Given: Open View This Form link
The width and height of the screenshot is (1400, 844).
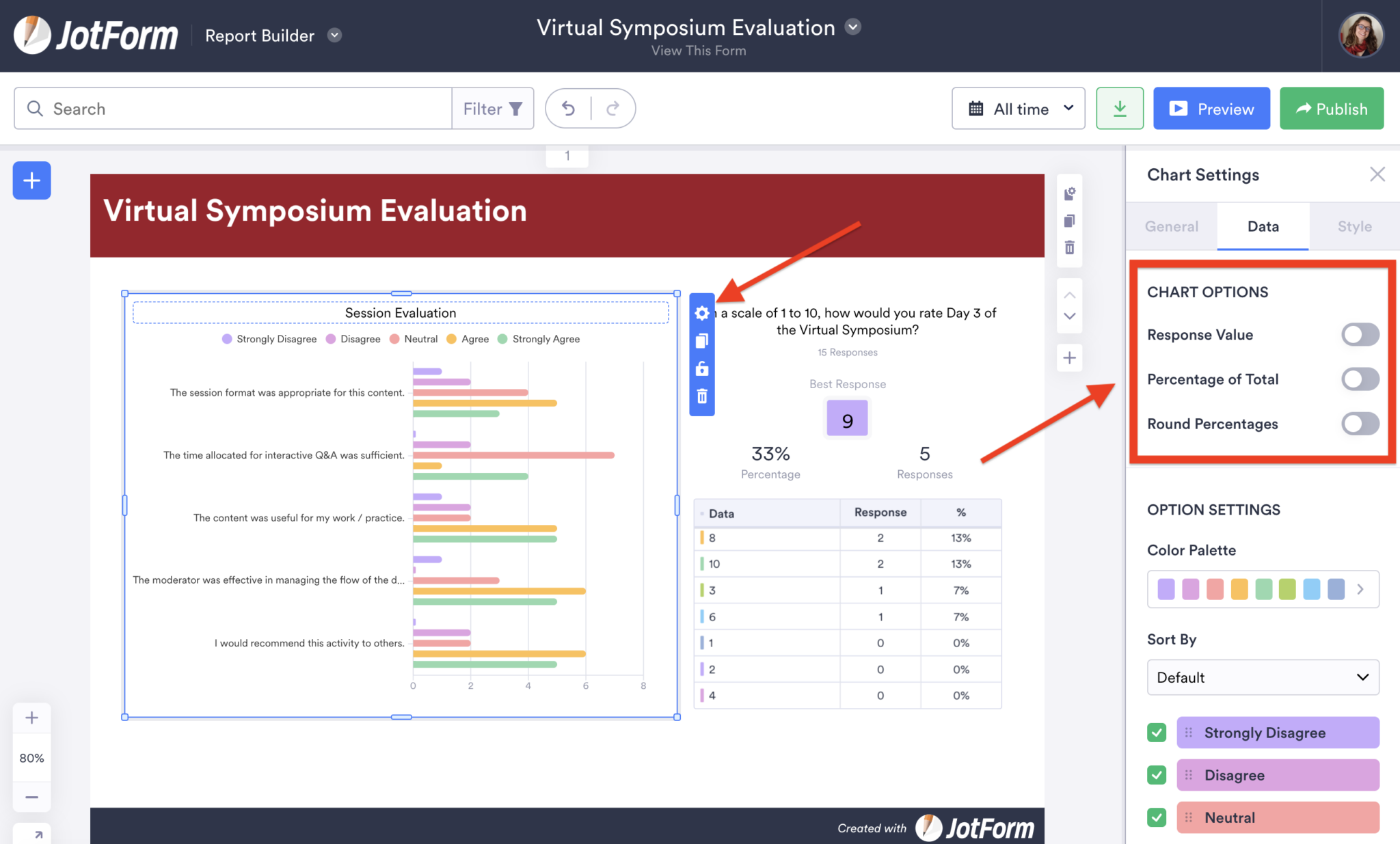Looking at the screenshot, I should pos(699,50).
